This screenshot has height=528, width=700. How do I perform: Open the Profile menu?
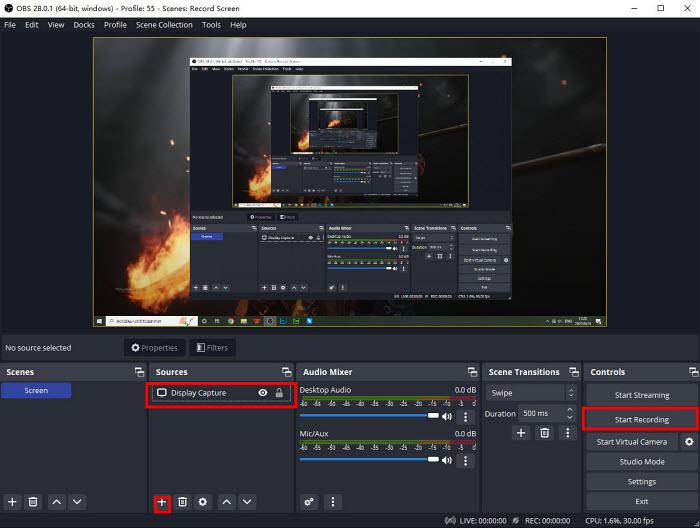pyautogui.click(x=115, y=25)
